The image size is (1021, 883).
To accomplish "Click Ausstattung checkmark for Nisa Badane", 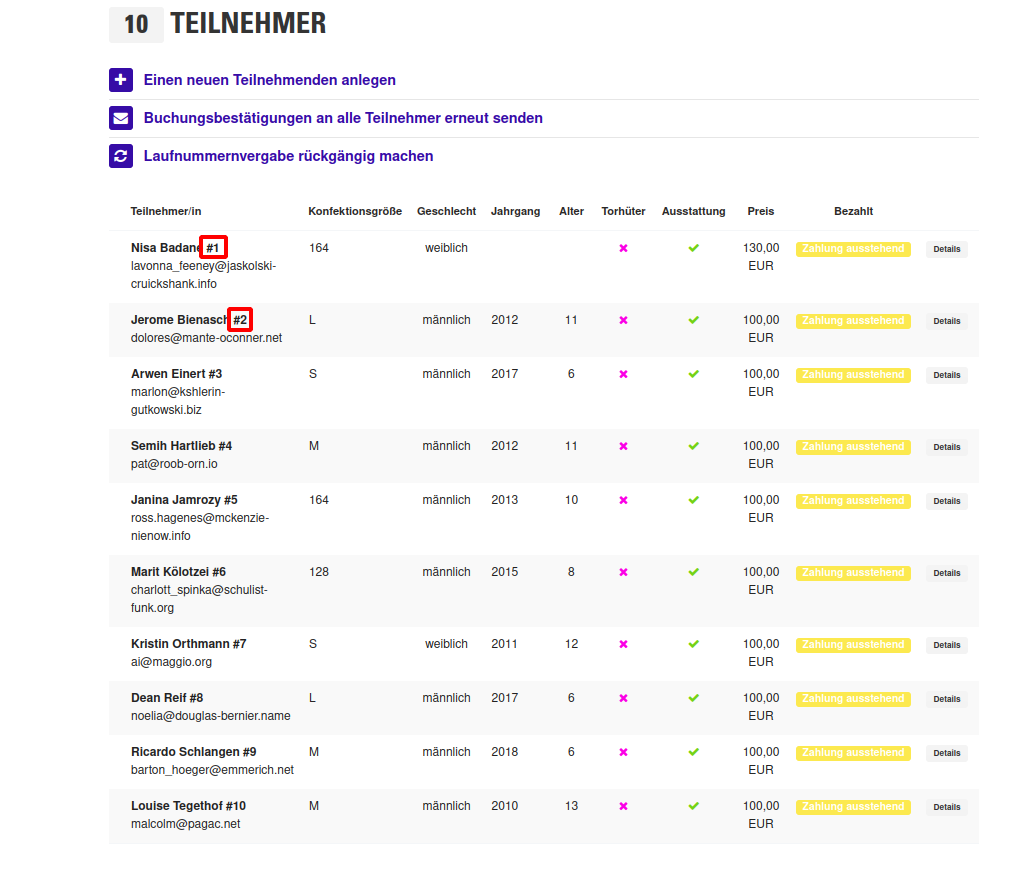I will point(693,248).
